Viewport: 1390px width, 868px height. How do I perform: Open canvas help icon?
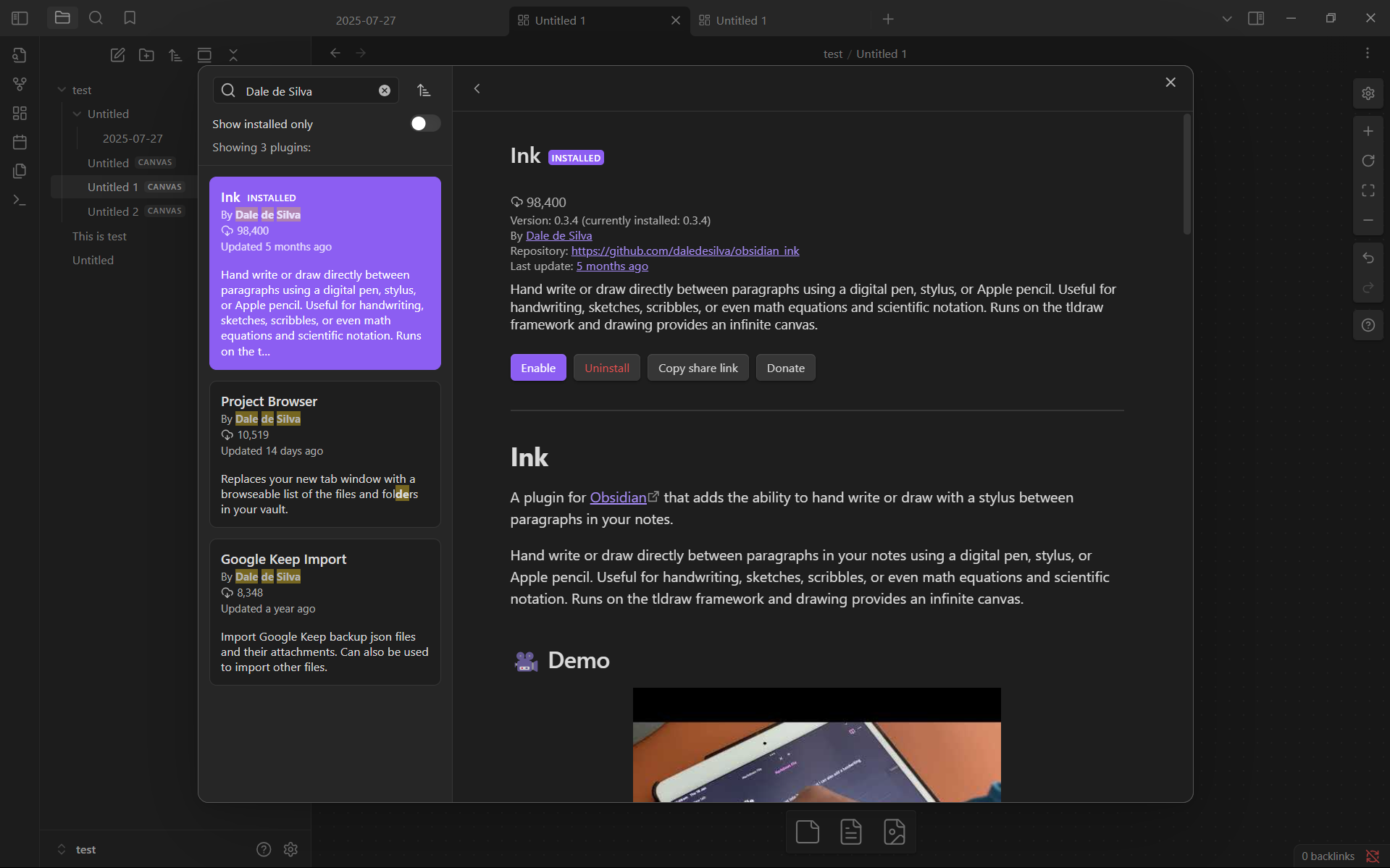(1368, 325)
